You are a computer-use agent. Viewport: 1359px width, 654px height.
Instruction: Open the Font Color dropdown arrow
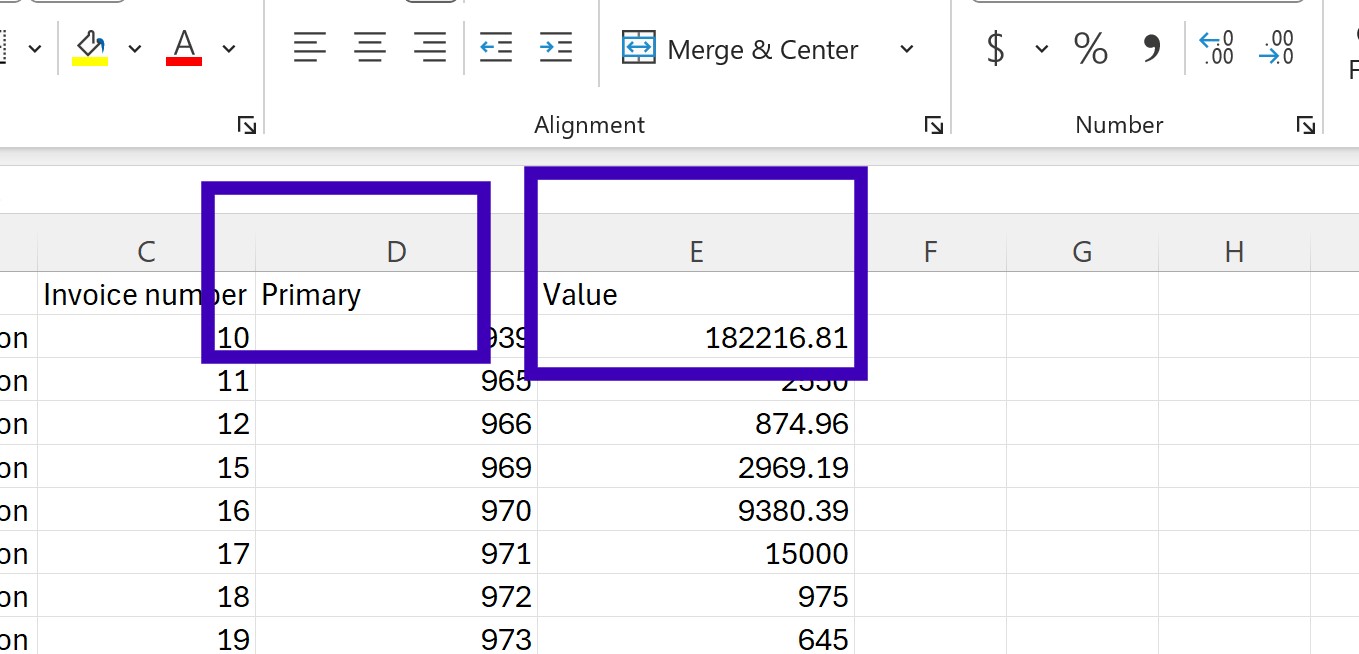tap(229, 48)
